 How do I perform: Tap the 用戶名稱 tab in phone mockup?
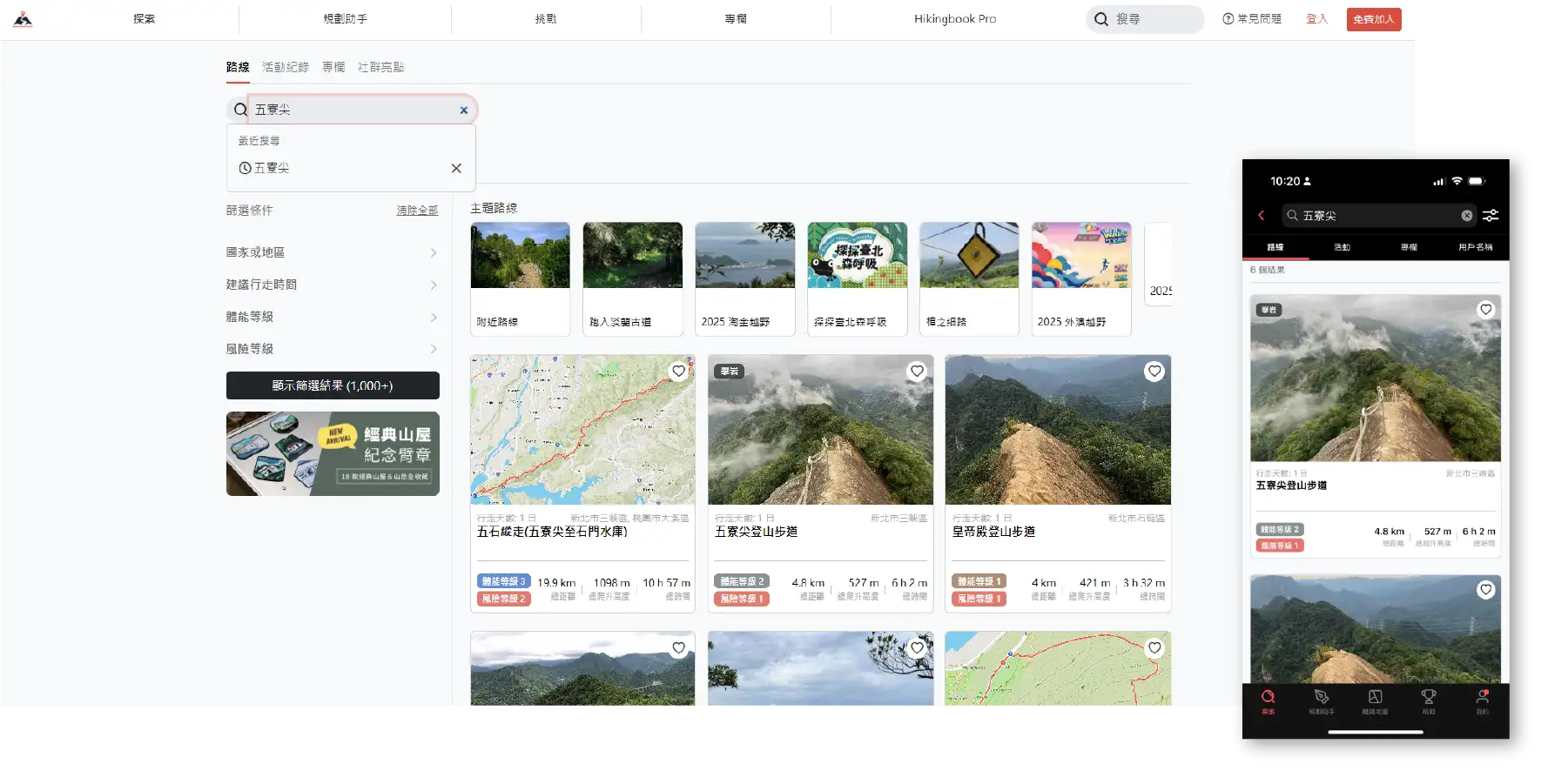(1476, 247)
